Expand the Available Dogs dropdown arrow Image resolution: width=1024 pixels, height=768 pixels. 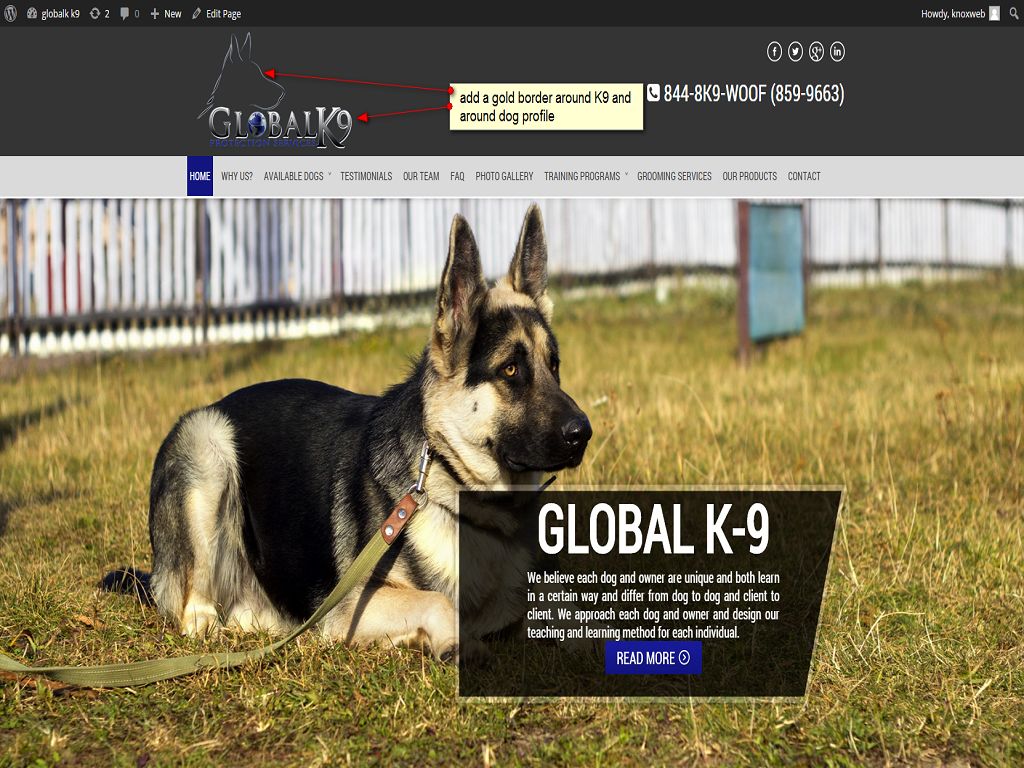point(330,174)
